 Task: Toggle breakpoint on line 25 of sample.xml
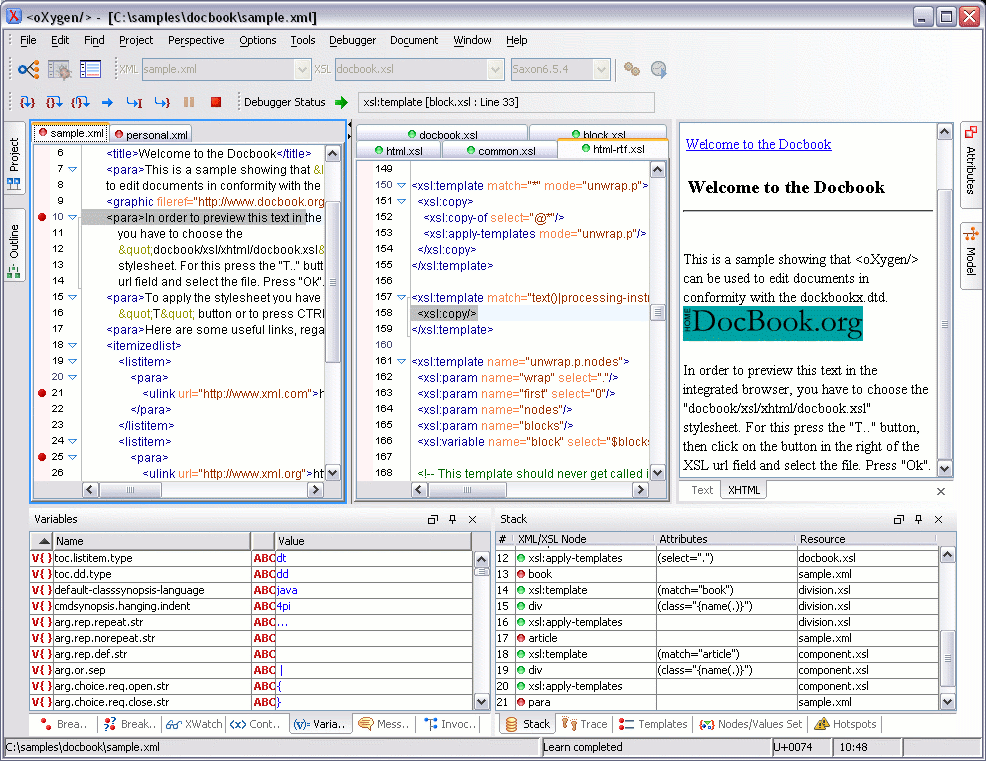(x=42, y=457)
